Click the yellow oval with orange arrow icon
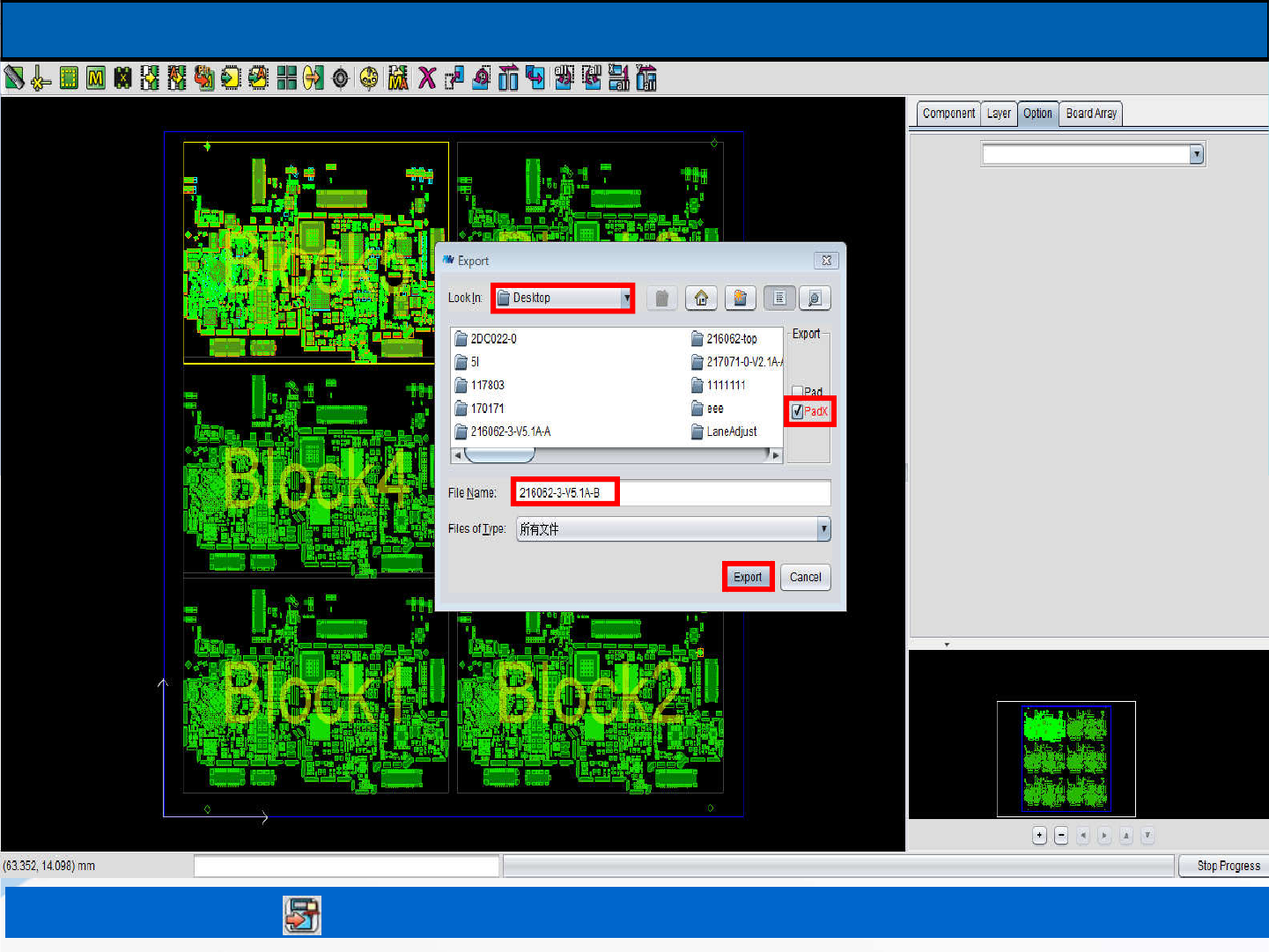Screen dimensions: 1269x952 (313, 78)
